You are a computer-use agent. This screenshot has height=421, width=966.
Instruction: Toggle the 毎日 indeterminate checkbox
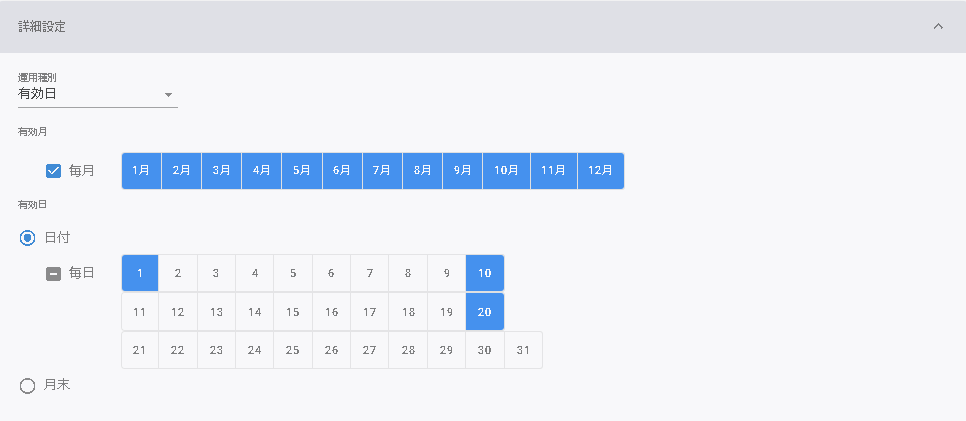[54, 273]
